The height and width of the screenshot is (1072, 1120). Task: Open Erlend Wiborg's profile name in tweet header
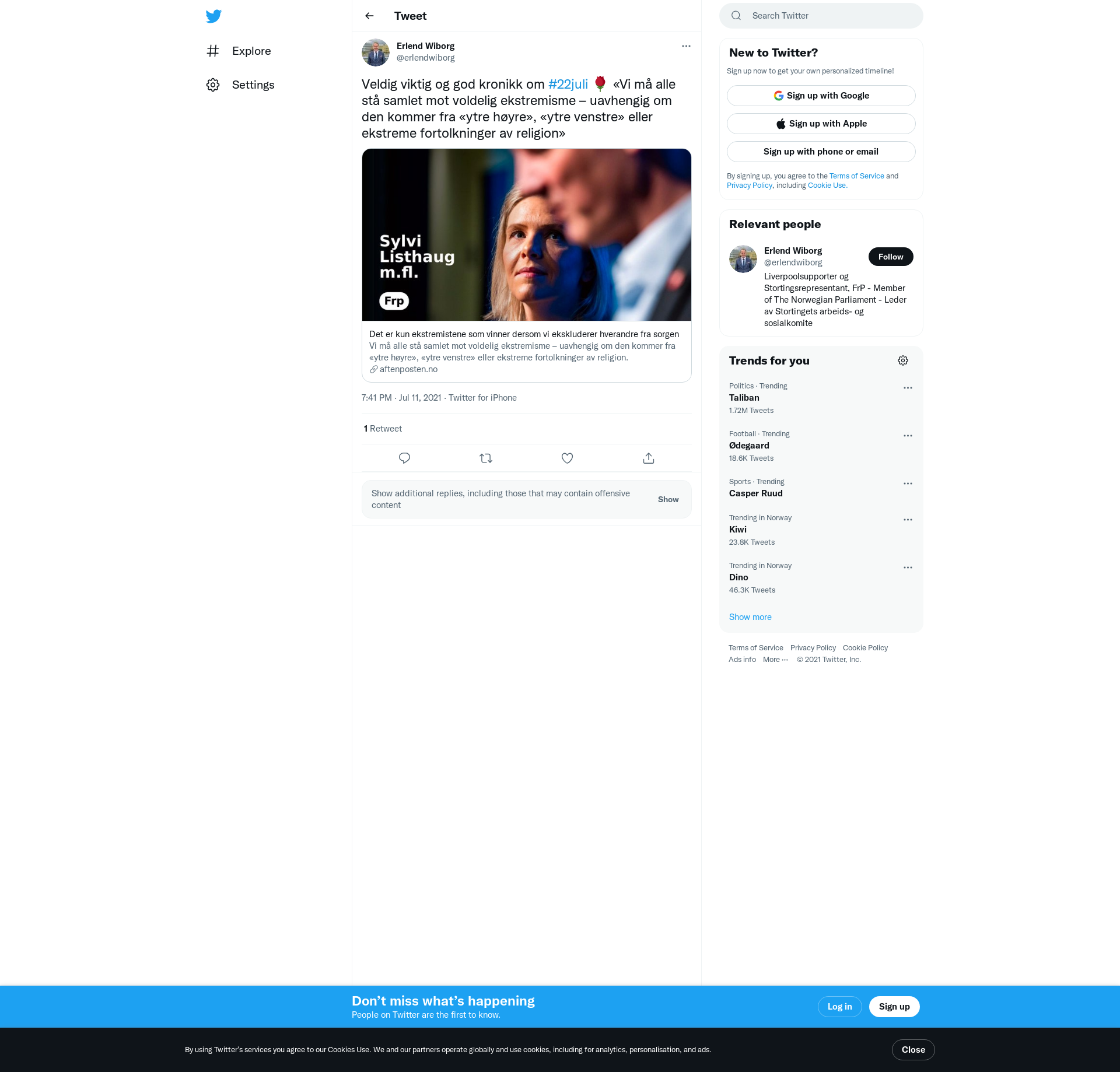[425, 46]
